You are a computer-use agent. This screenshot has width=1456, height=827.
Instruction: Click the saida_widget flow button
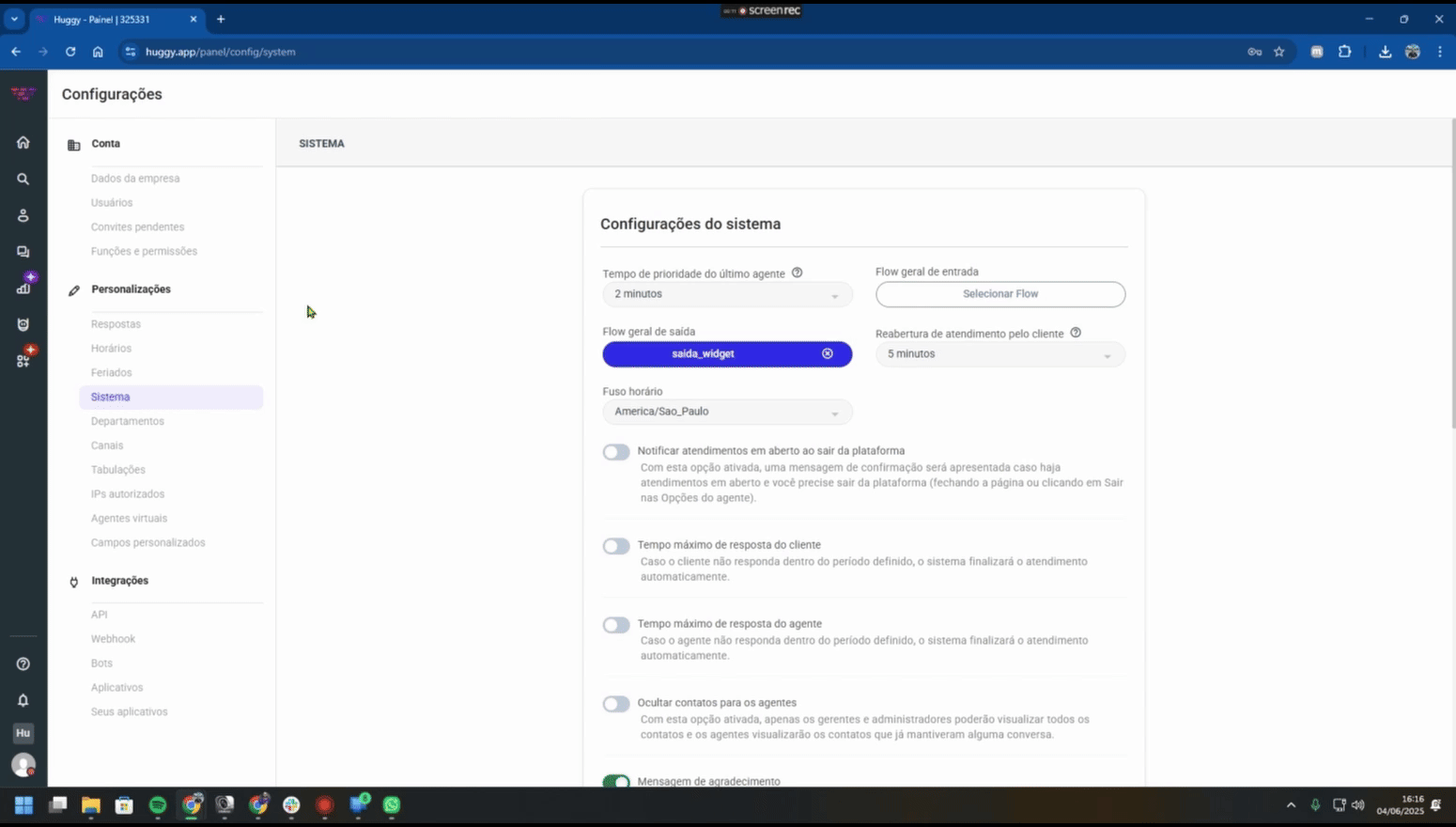click(x=727, y=354)
